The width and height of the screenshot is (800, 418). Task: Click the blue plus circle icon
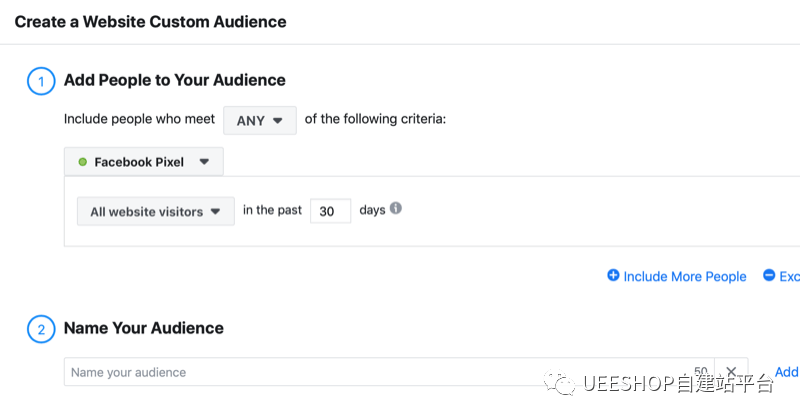613,276
